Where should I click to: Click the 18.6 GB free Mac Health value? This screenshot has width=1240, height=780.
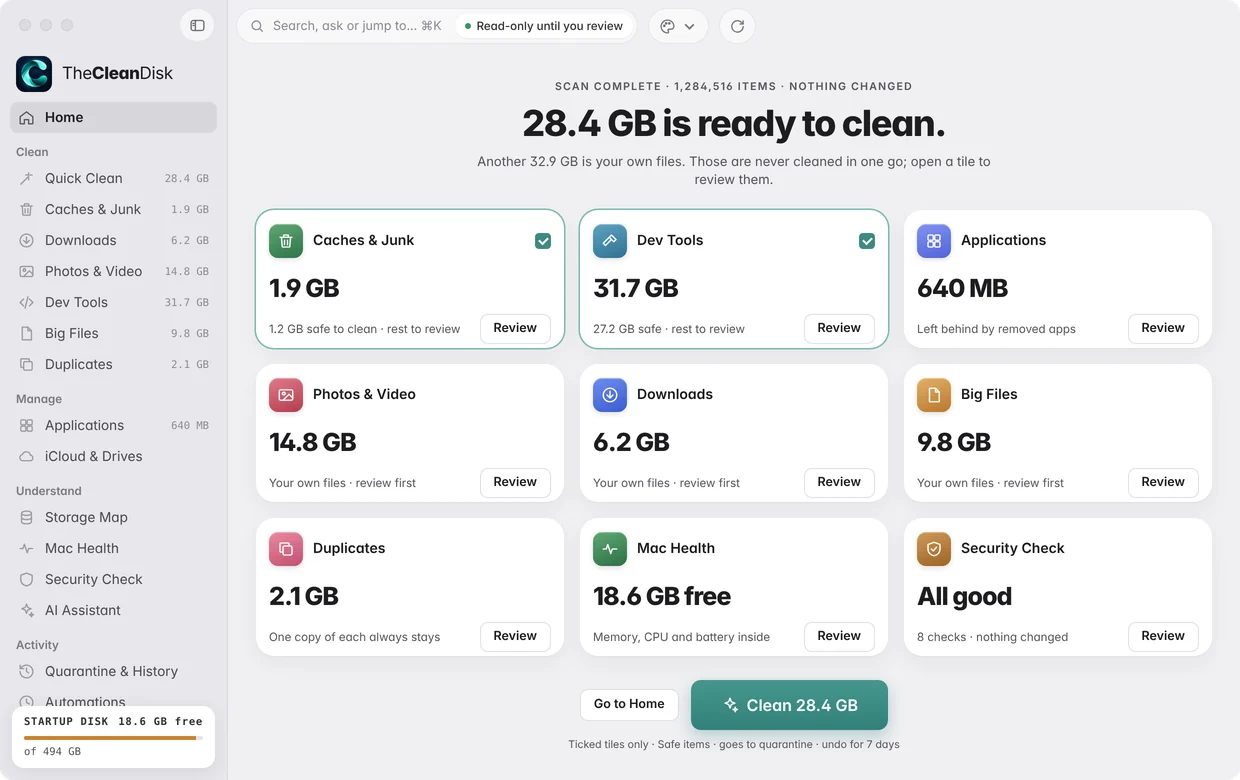662,596
